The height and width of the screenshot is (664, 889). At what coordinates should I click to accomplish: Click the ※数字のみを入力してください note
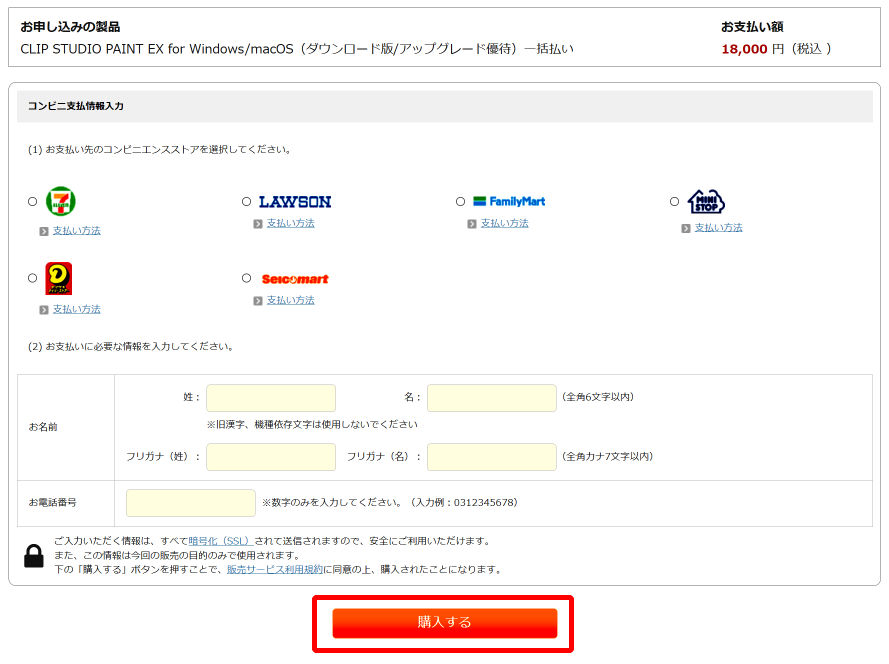click(390, 502)
